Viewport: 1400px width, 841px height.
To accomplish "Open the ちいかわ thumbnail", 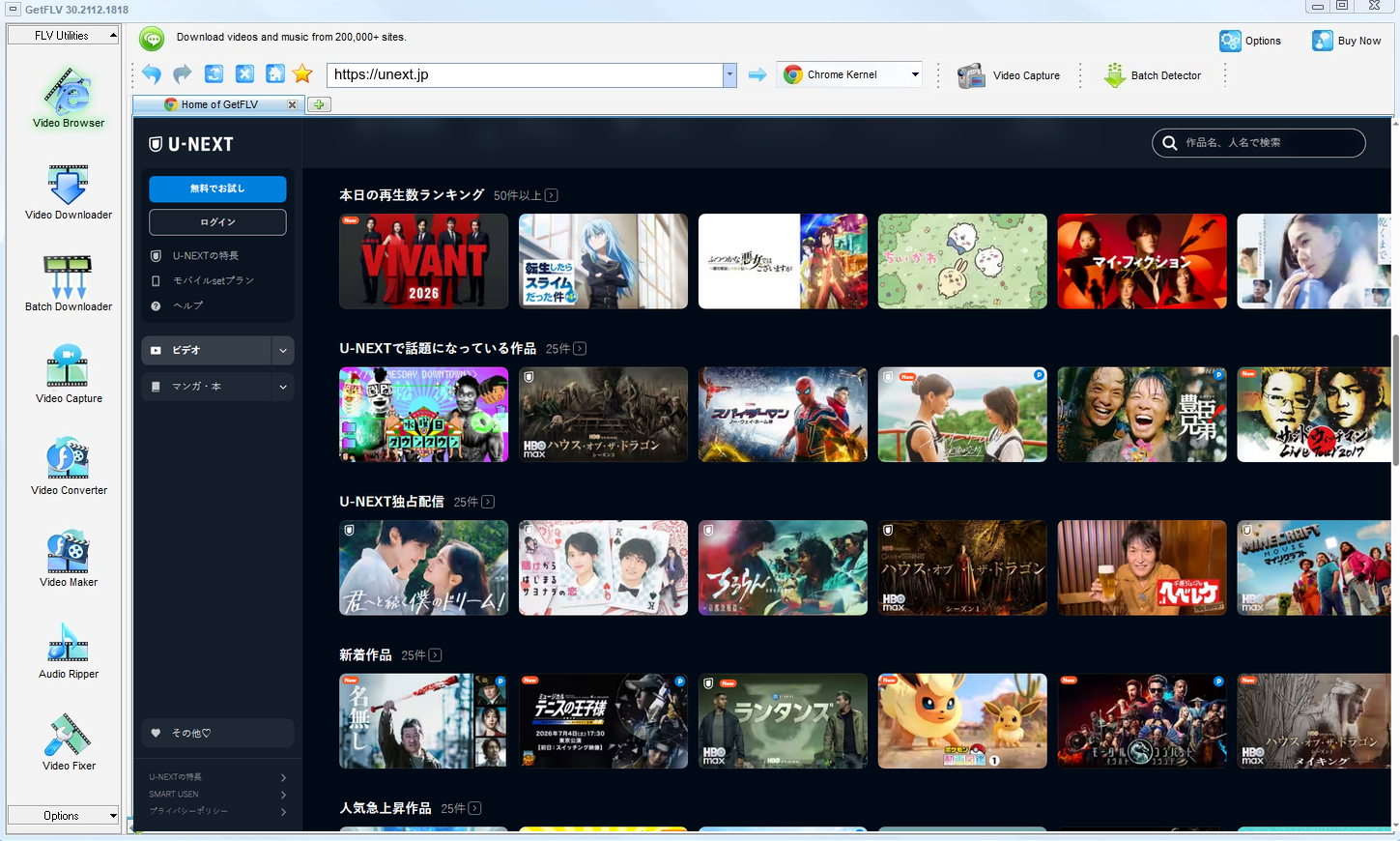I will pos(962,261).
